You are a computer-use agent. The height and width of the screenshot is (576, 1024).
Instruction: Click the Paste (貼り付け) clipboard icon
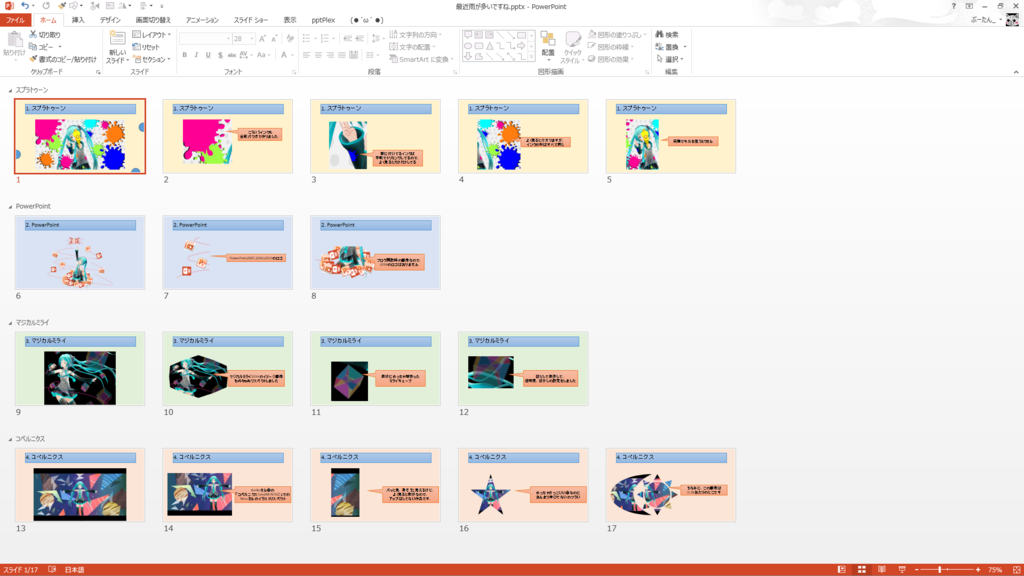click(x=14, y=41)
